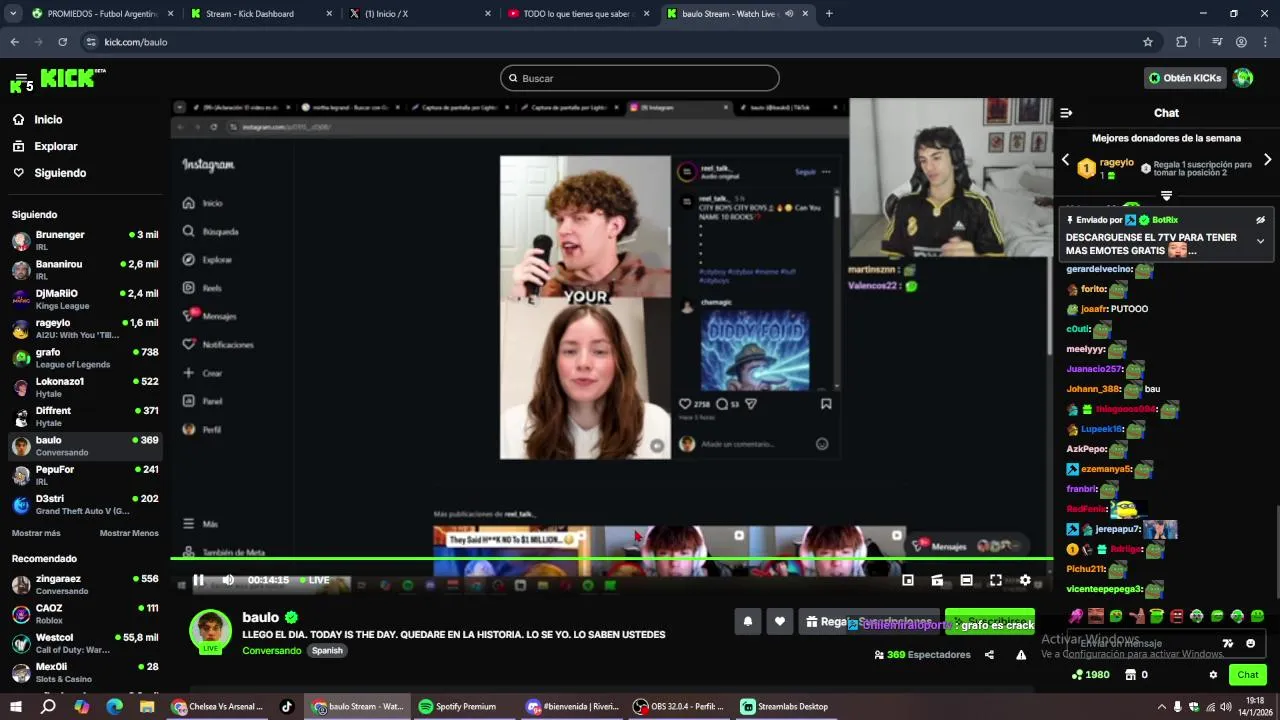The width and height of the screenshot is (1280, 720).
Task: Share the stream
Action: 989,655
